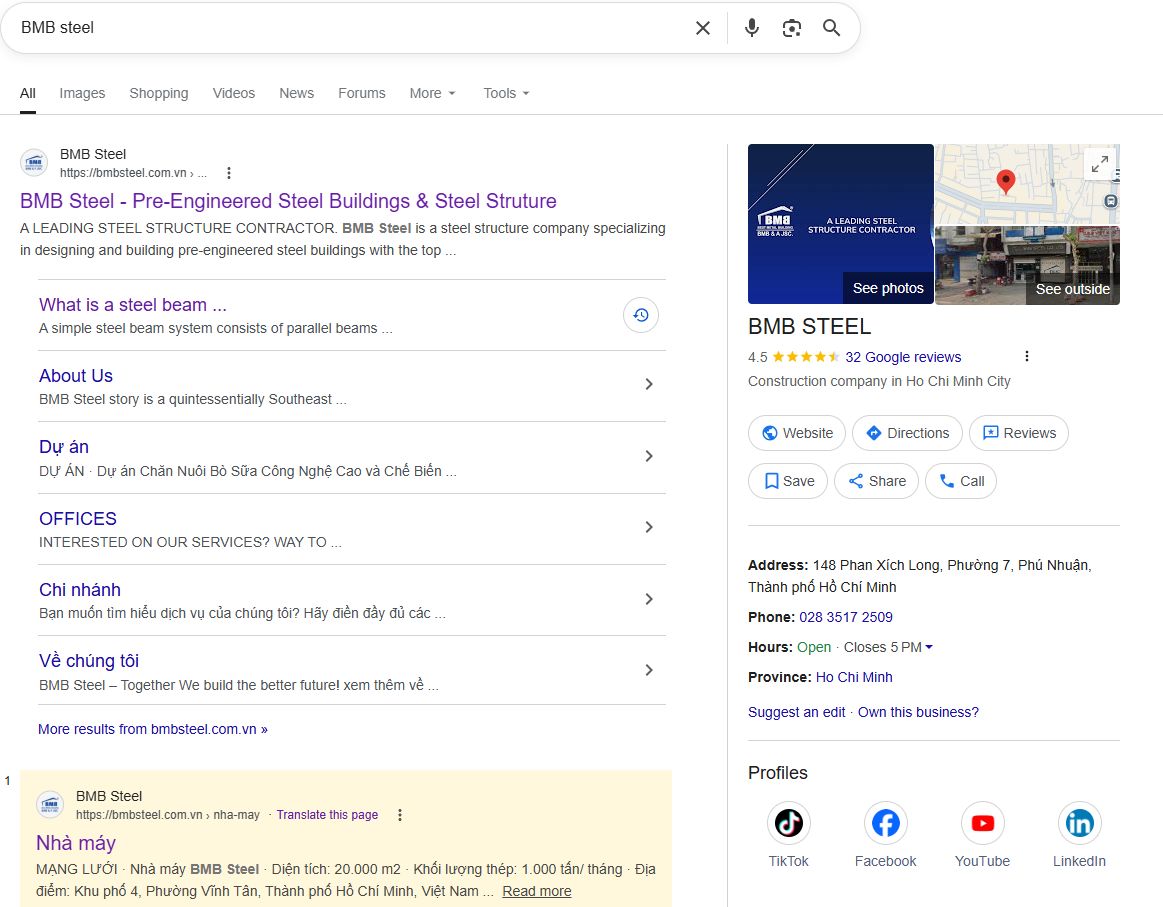Click the search magnifier icon
1163x907 pixels.
[x=831, y=28]
